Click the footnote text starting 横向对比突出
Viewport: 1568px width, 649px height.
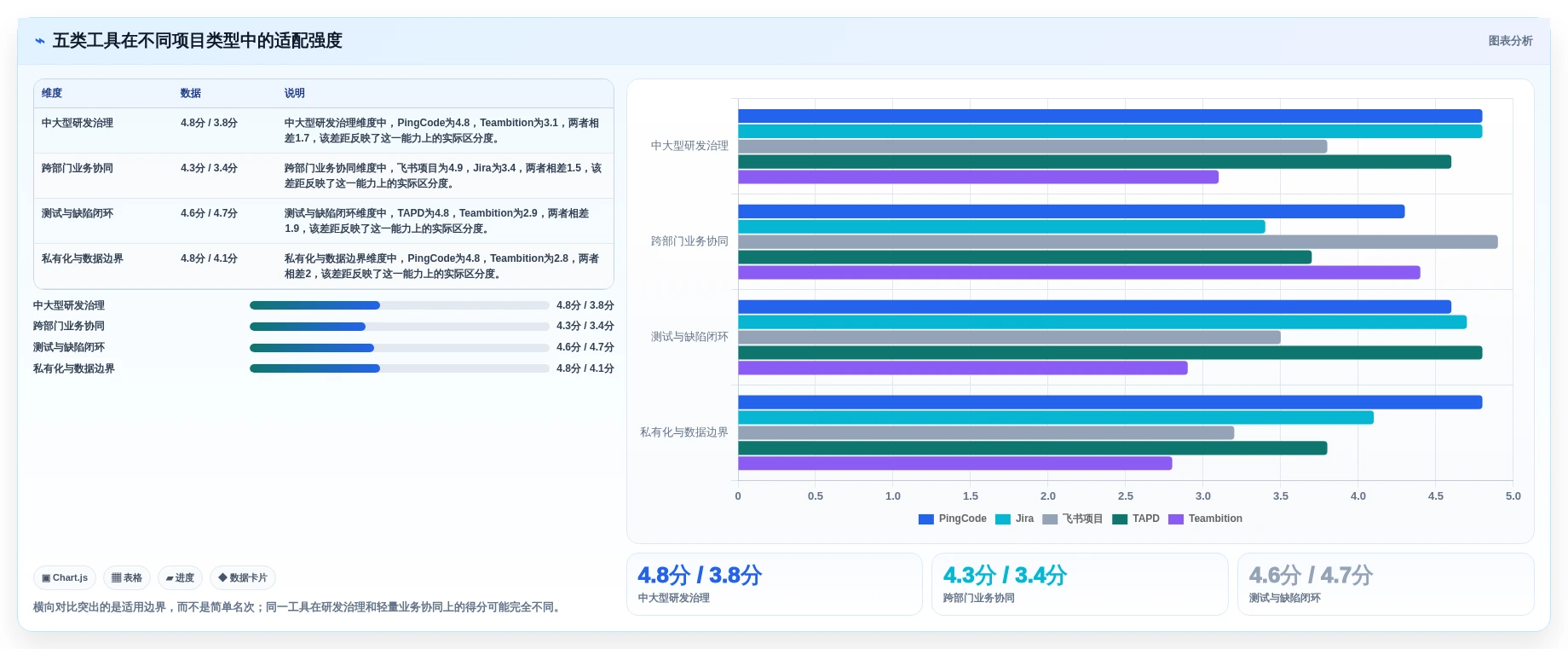coord(298,607)
